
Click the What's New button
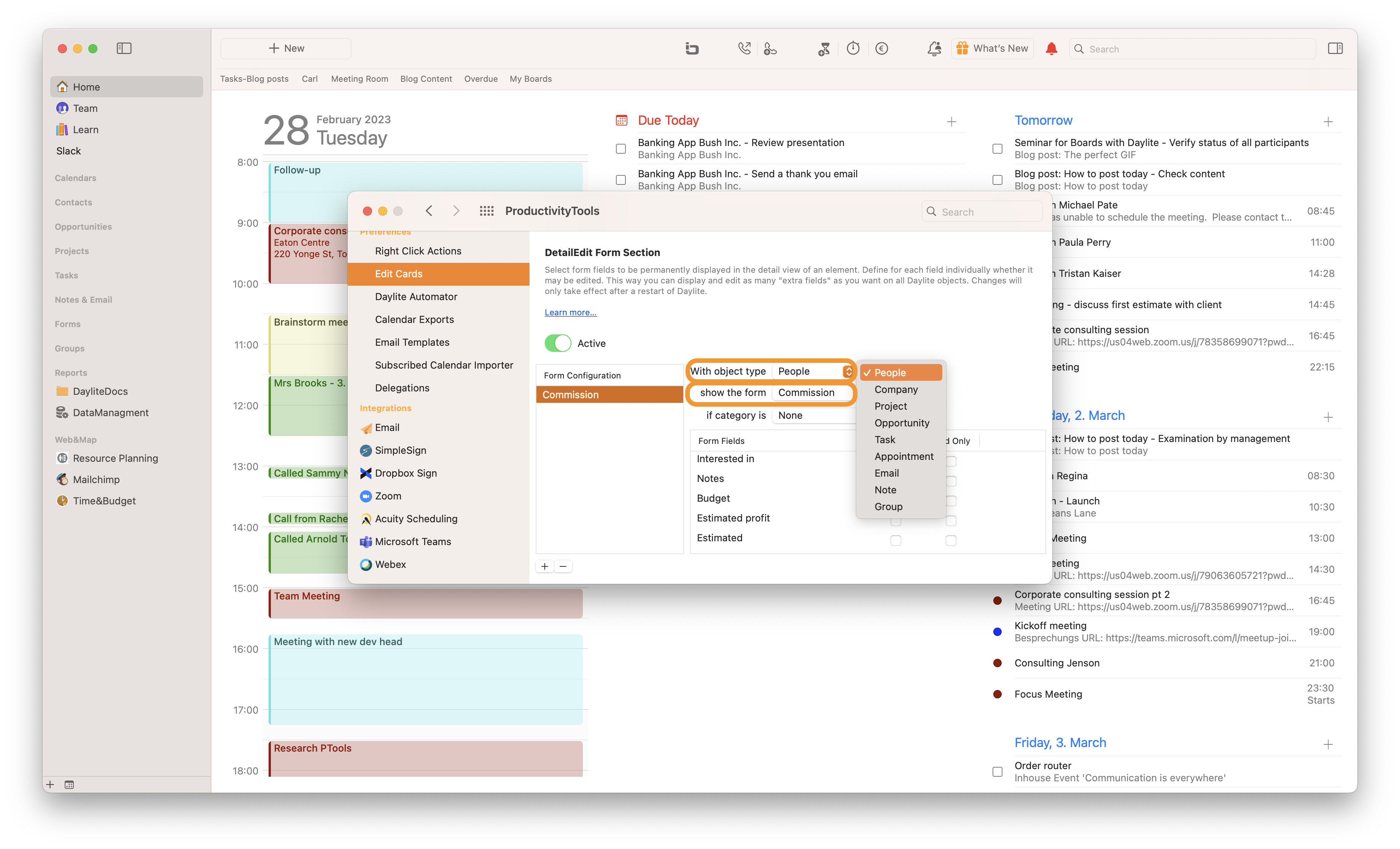point(993,48)
